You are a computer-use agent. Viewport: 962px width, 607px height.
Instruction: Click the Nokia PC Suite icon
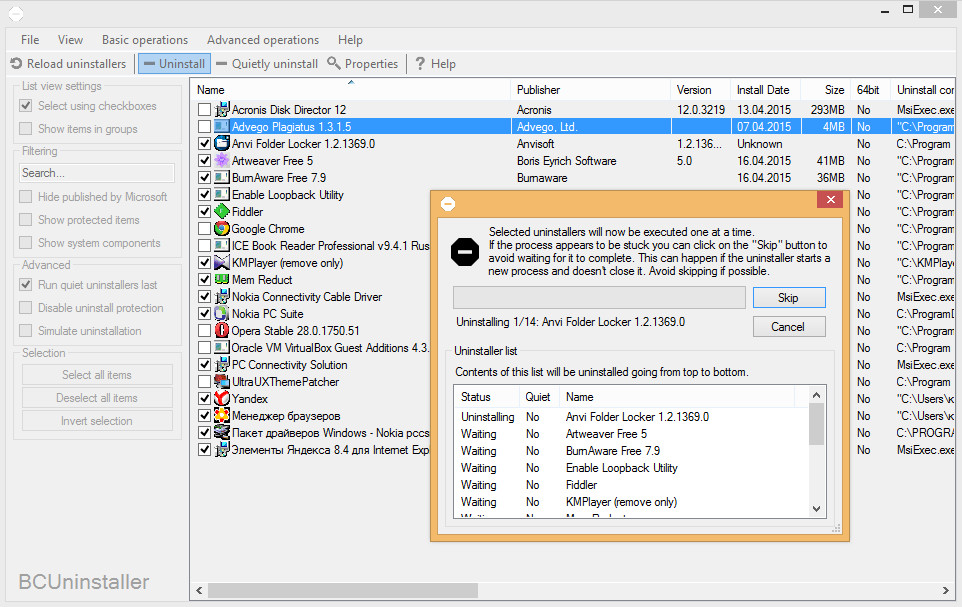tap(221, 314)
